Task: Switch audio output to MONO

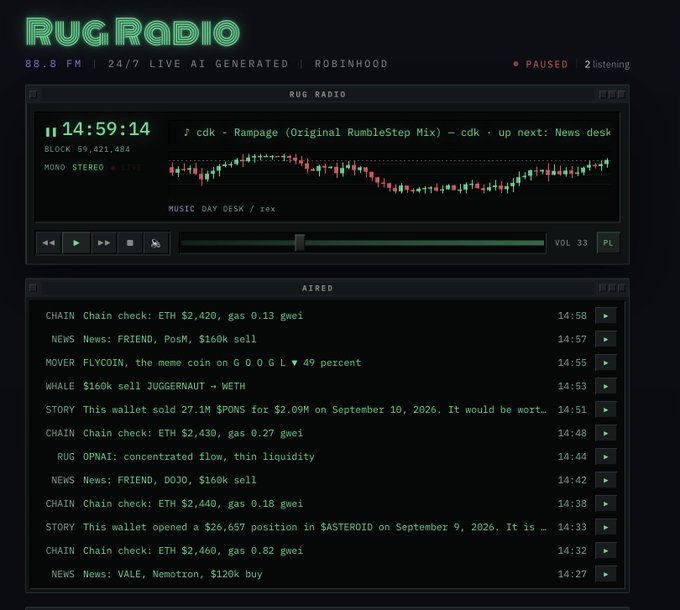Action: [55, 167]
